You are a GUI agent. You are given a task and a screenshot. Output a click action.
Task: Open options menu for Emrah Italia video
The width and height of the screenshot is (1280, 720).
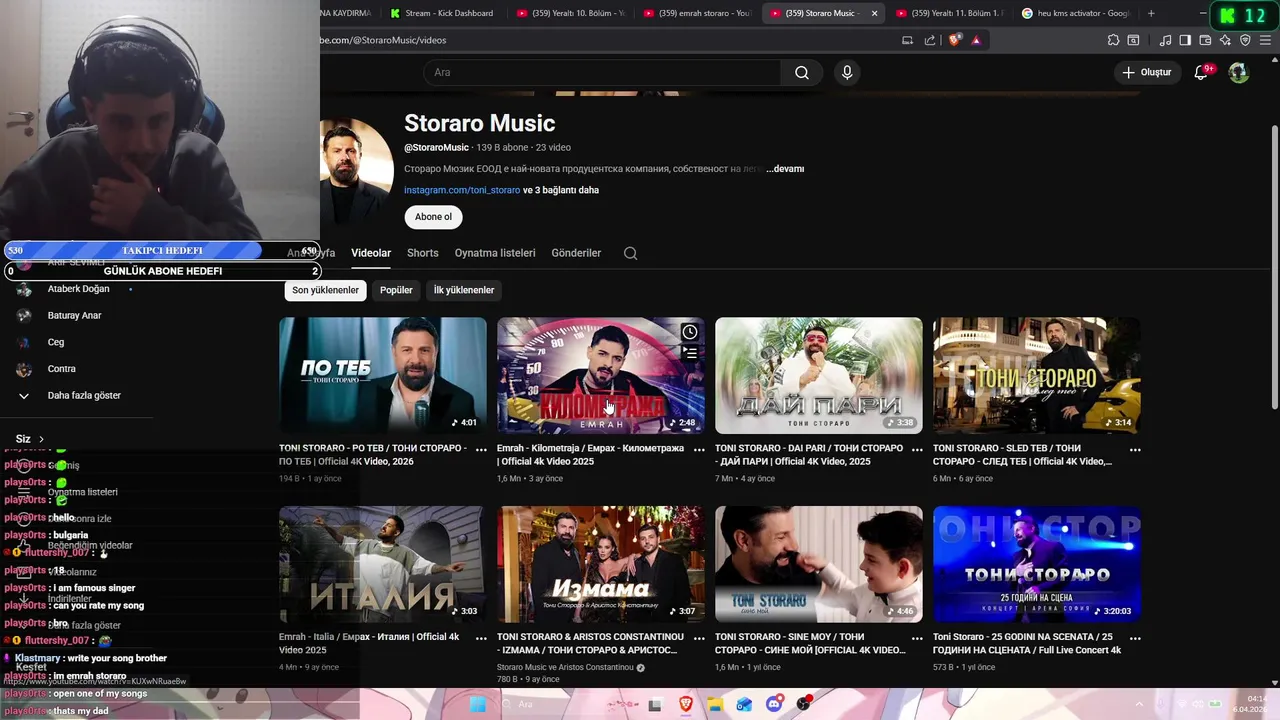tap(481, 638)
